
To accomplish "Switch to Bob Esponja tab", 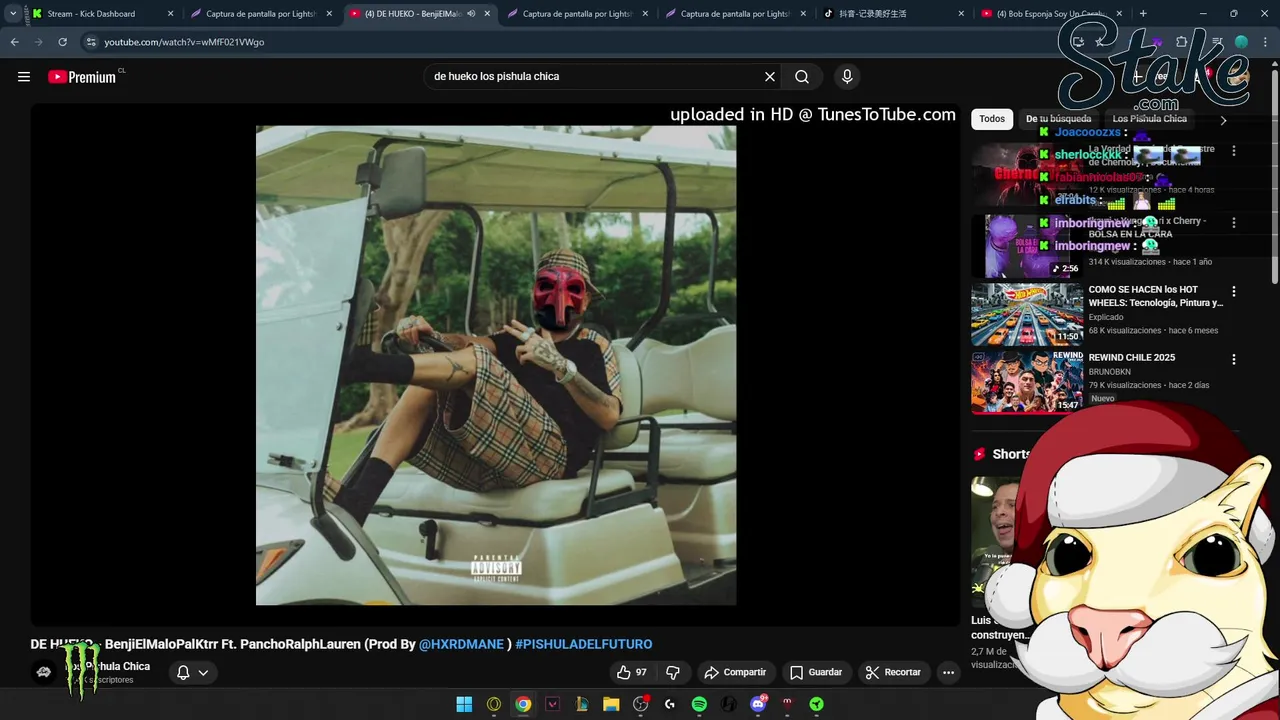I will coord(1050,14).
